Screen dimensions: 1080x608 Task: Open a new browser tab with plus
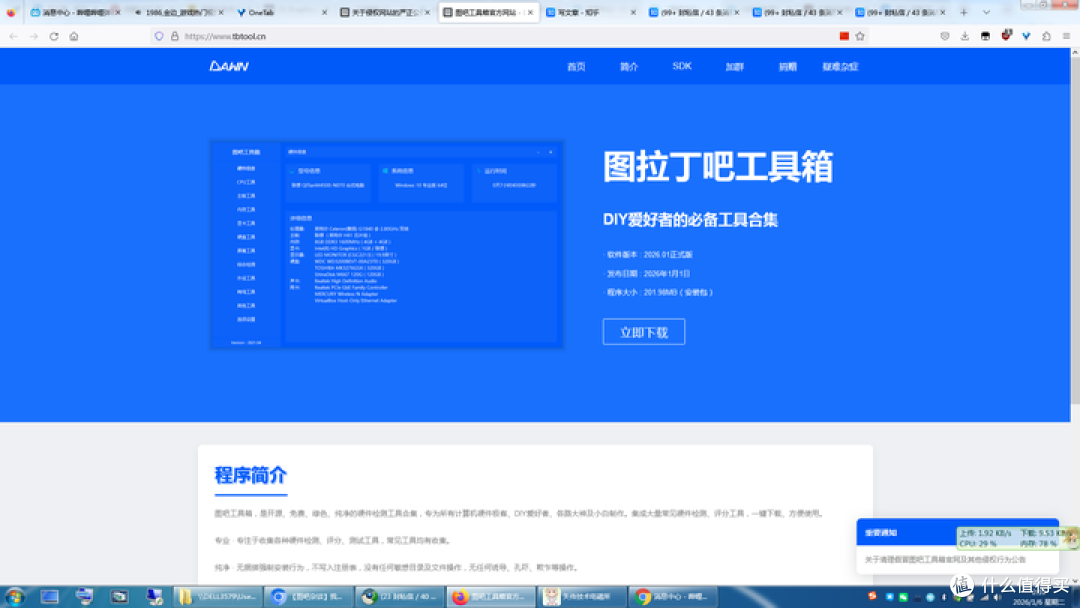[964, 12]
